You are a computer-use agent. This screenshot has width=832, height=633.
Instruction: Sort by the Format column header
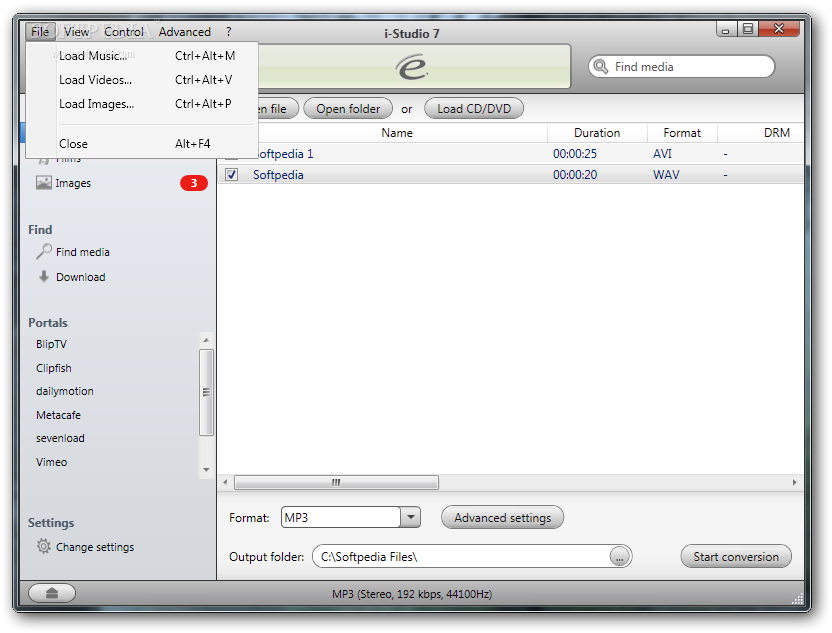(682, 133)
